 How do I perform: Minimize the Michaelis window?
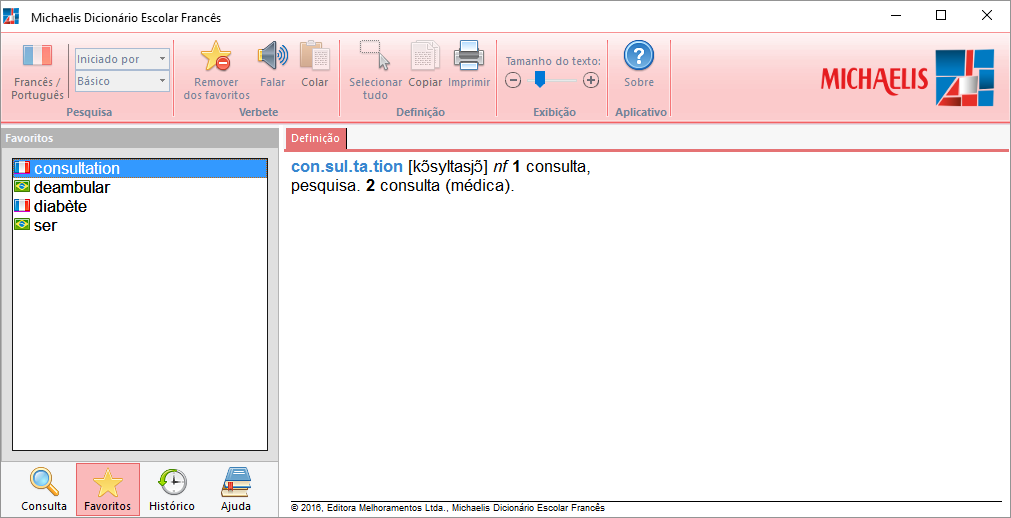point(895,16)
